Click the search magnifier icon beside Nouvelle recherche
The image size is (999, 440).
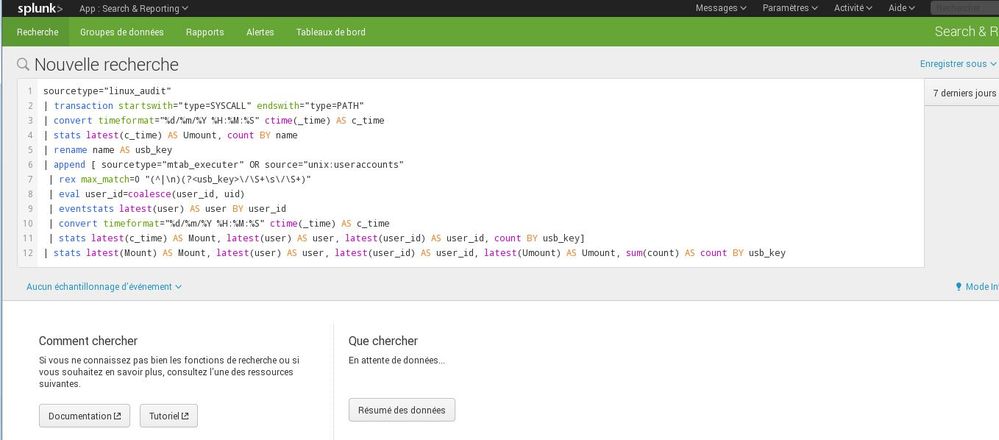click(23, 65)
